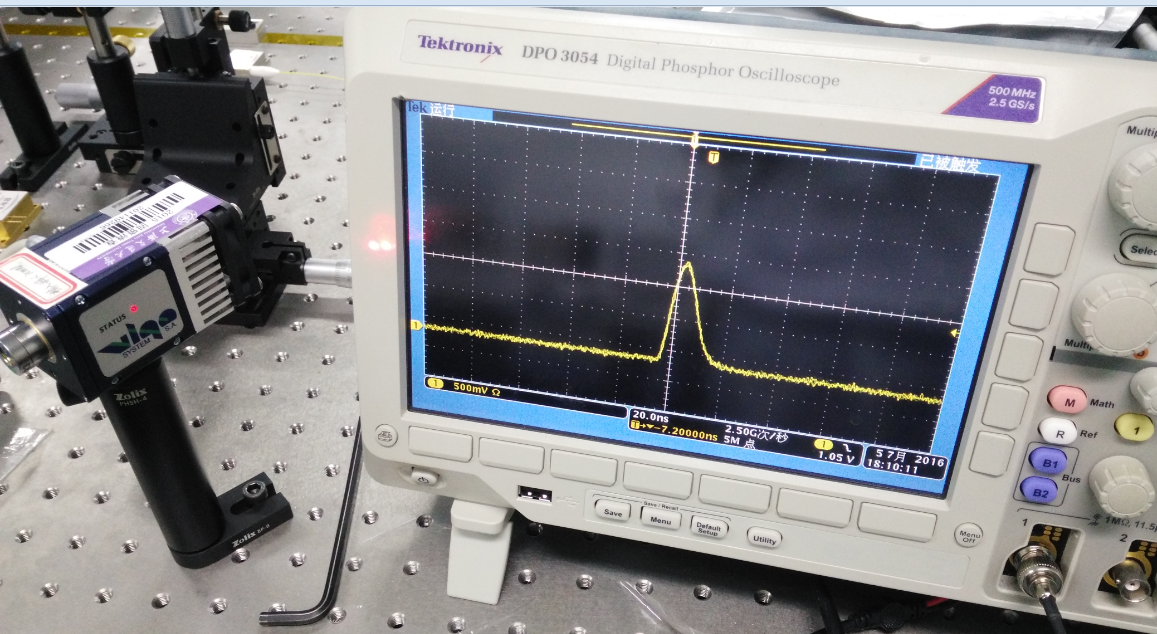Image resolution: width=1157 pixels, height=634 pixels.
Task: Click the yellow pulse peak on the waveform
Action: tap(687, 264)
